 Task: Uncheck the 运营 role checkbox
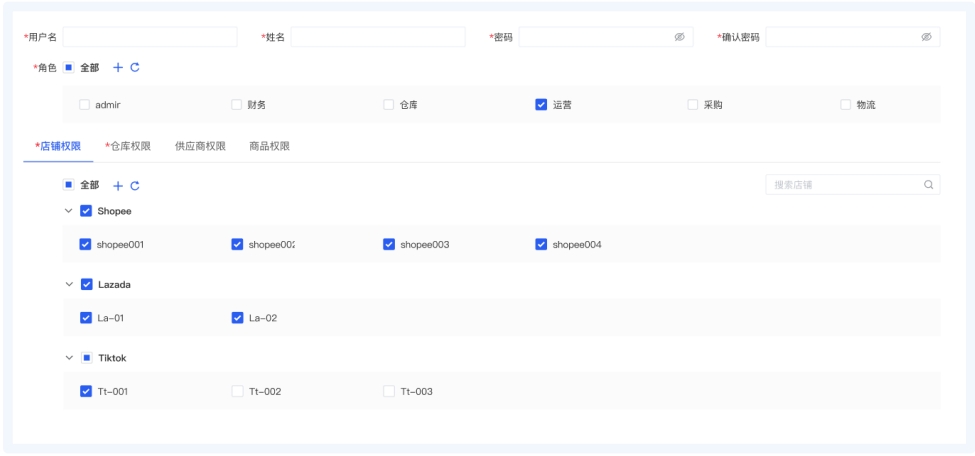541,105
